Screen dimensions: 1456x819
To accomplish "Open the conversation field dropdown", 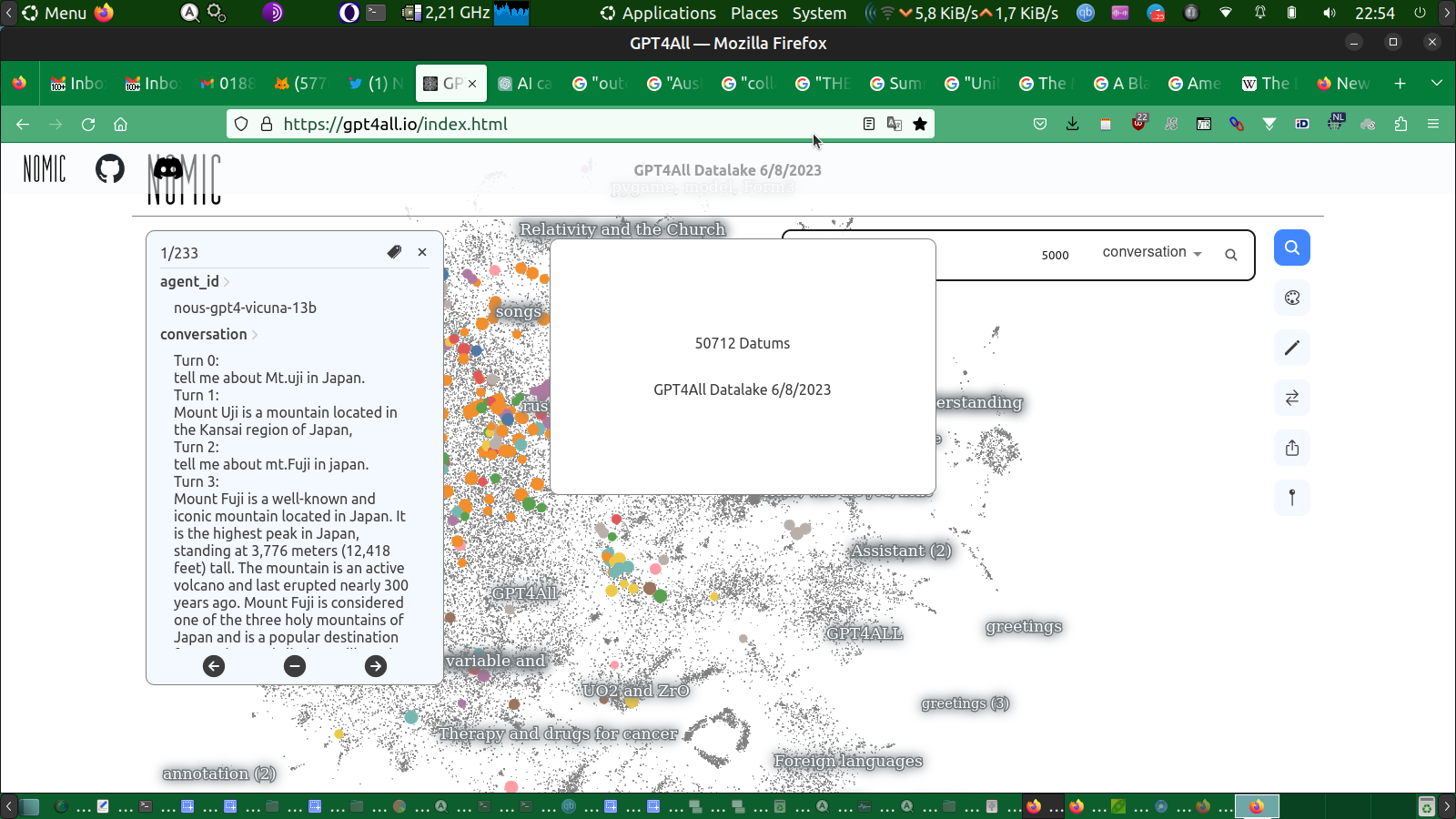I will pyautogui.click(x=1152, y=252).
